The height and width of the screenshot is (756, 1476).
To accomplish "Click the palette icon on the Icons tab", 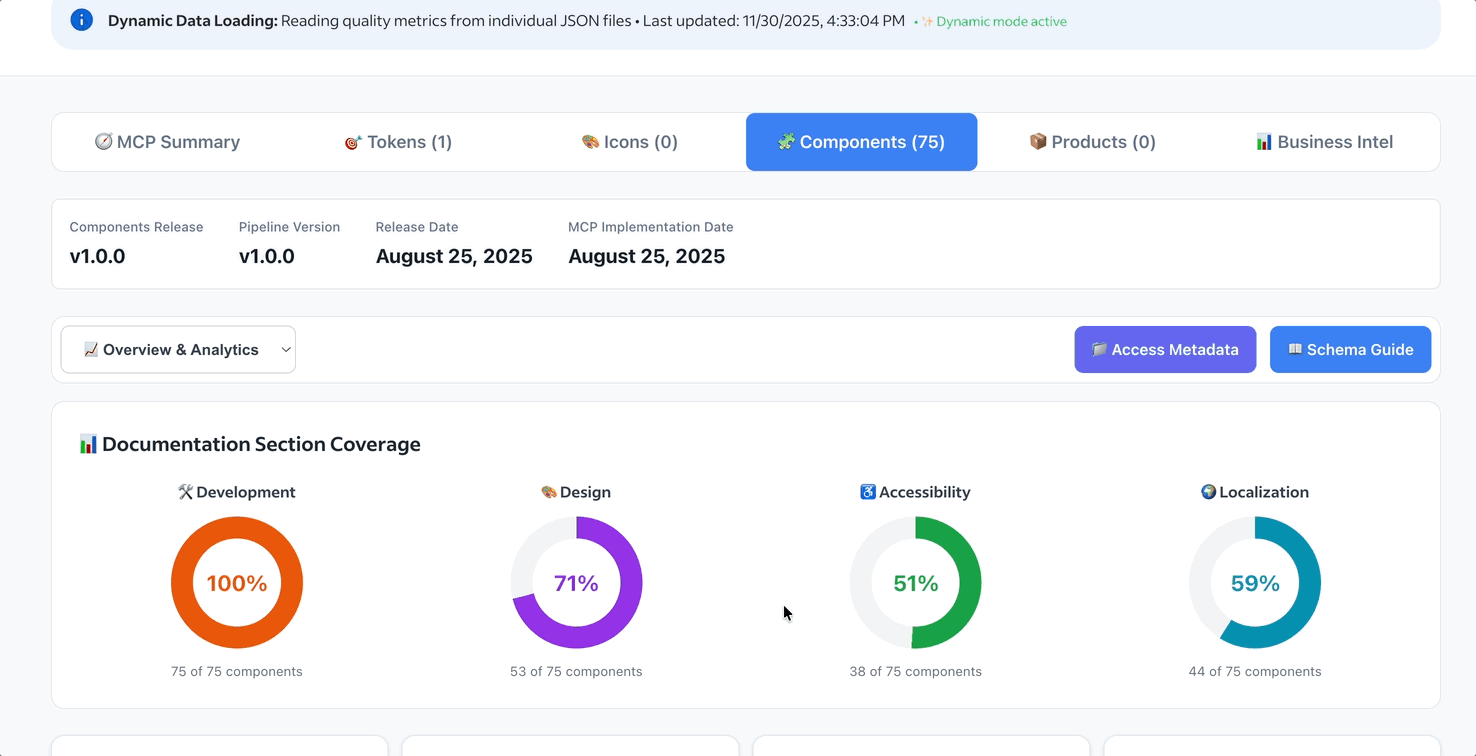I will pyautogui.click(x=589, y=141).
